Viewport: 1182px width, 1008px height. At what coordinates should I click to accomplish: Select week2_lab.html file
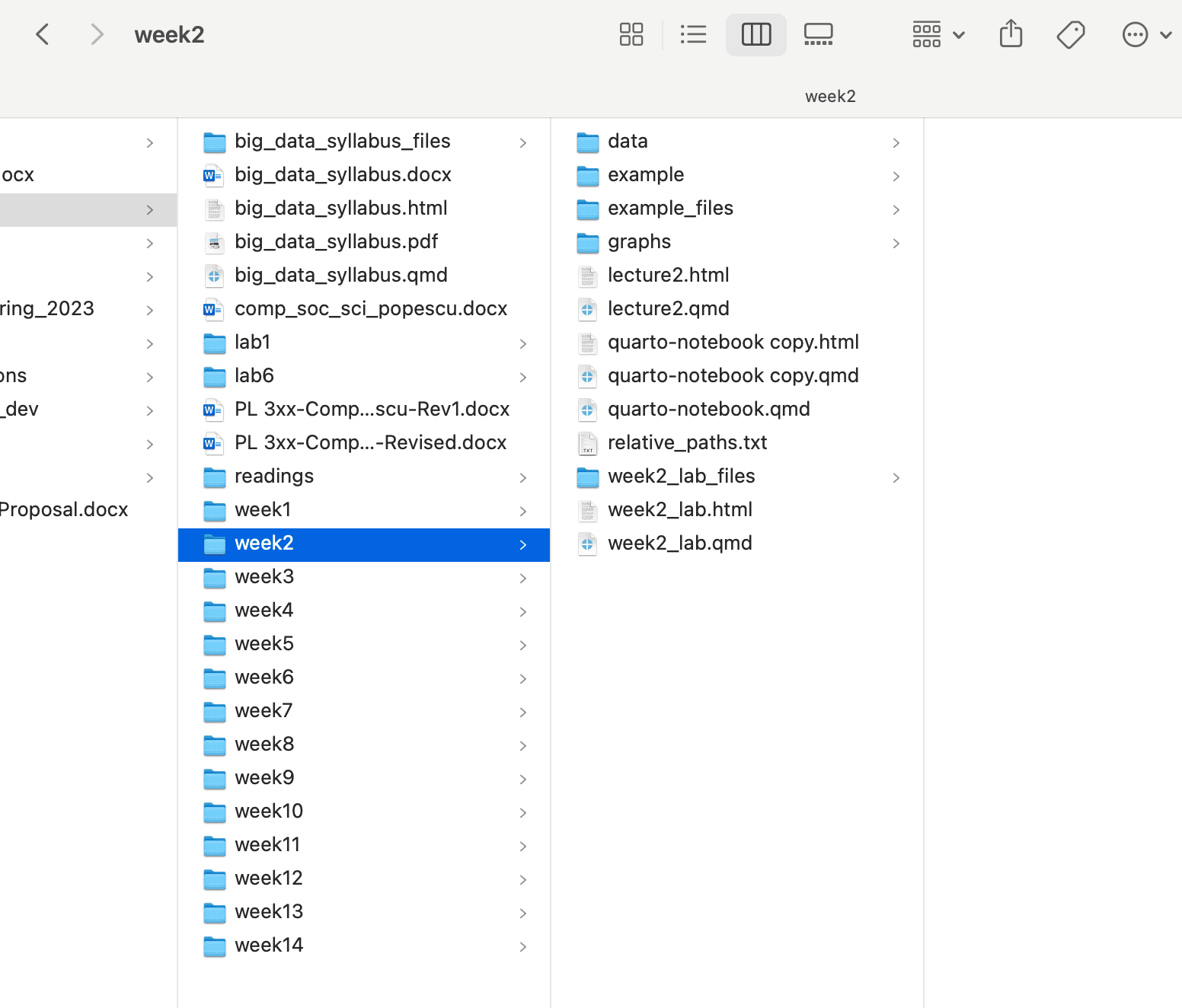click(679, 510)
